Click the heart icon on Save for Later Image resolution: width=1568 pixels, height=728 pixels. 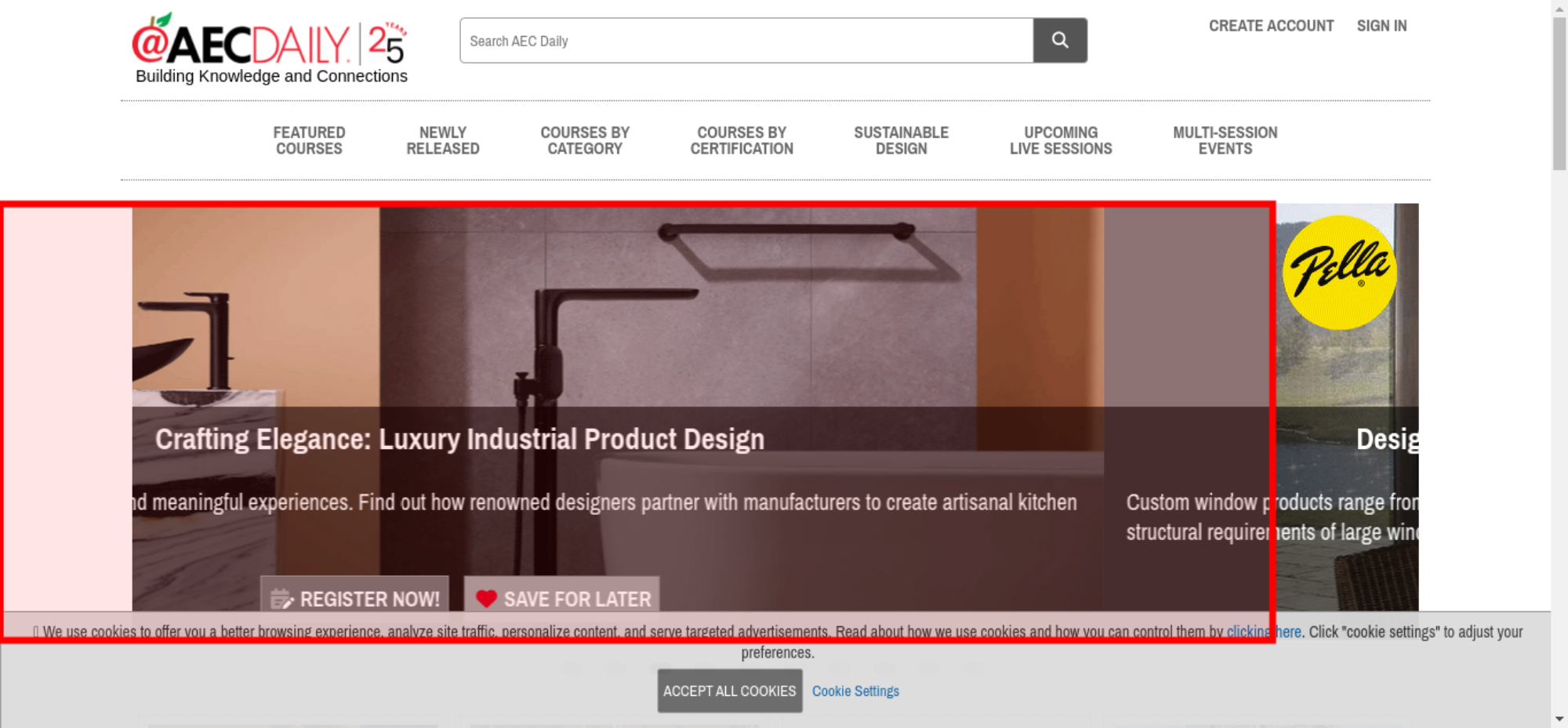486,599
